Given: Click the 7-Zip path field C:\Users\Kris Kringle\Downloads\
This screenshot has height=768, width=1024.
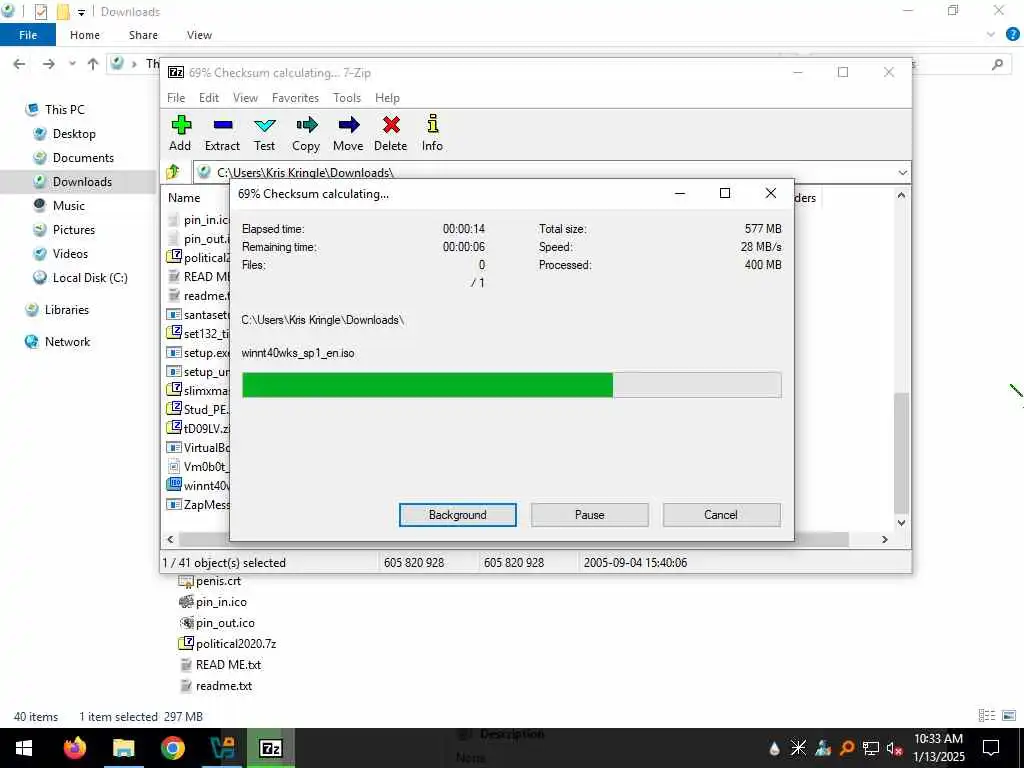Looking at the screenshot, I should (545, 172).
